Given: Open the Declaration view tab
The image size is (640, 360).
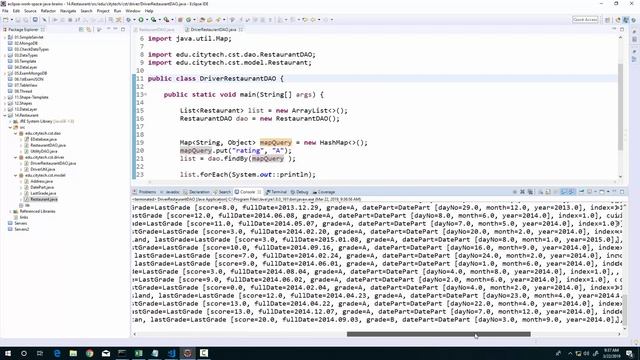Looking at the screenshot, I should point(197,192).
